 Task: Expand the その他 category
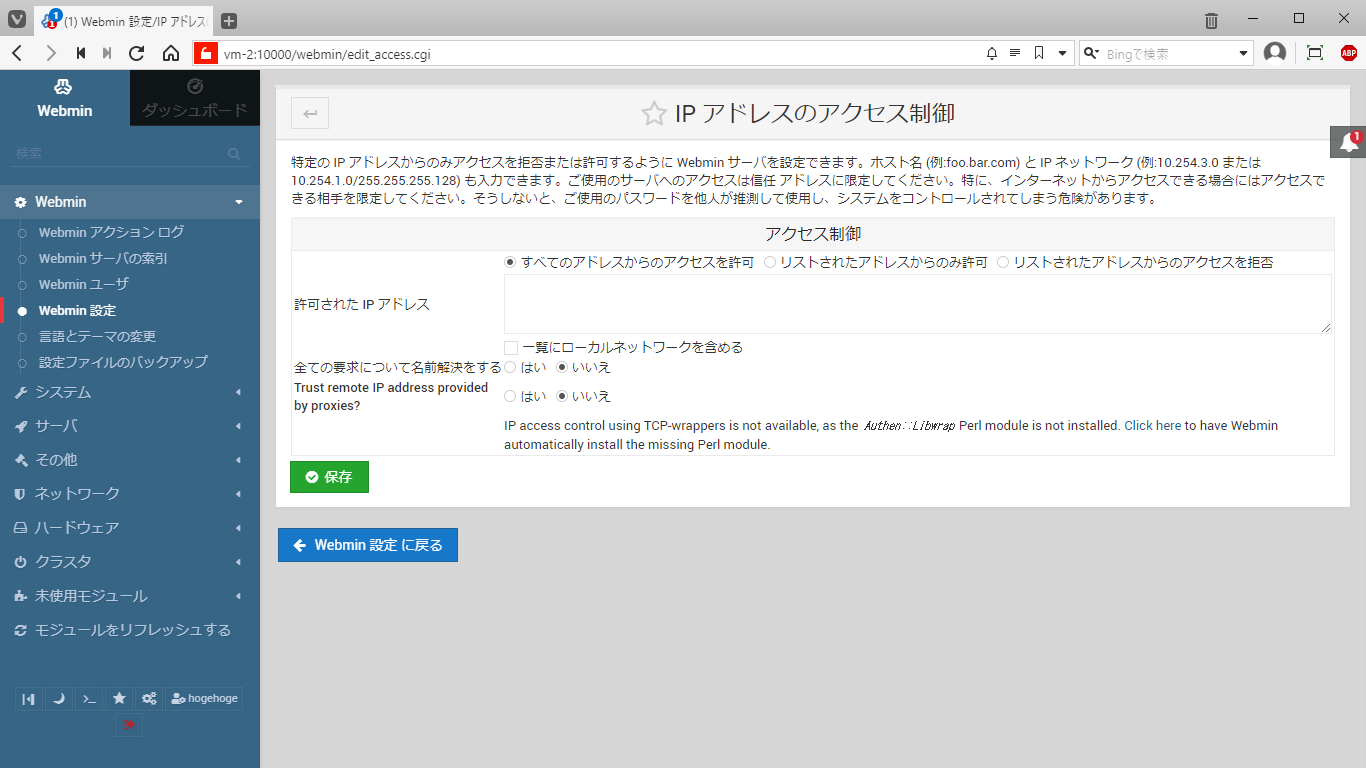(130, 460)
